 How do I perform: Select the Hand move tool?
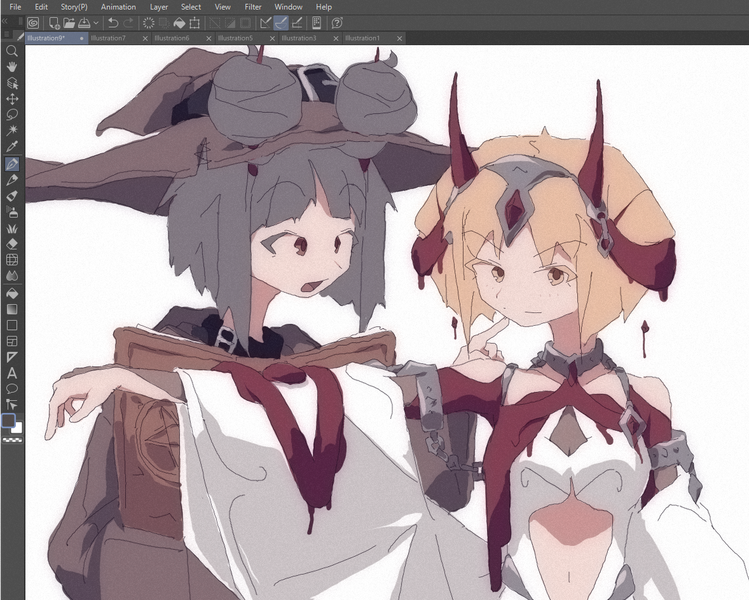12,67
